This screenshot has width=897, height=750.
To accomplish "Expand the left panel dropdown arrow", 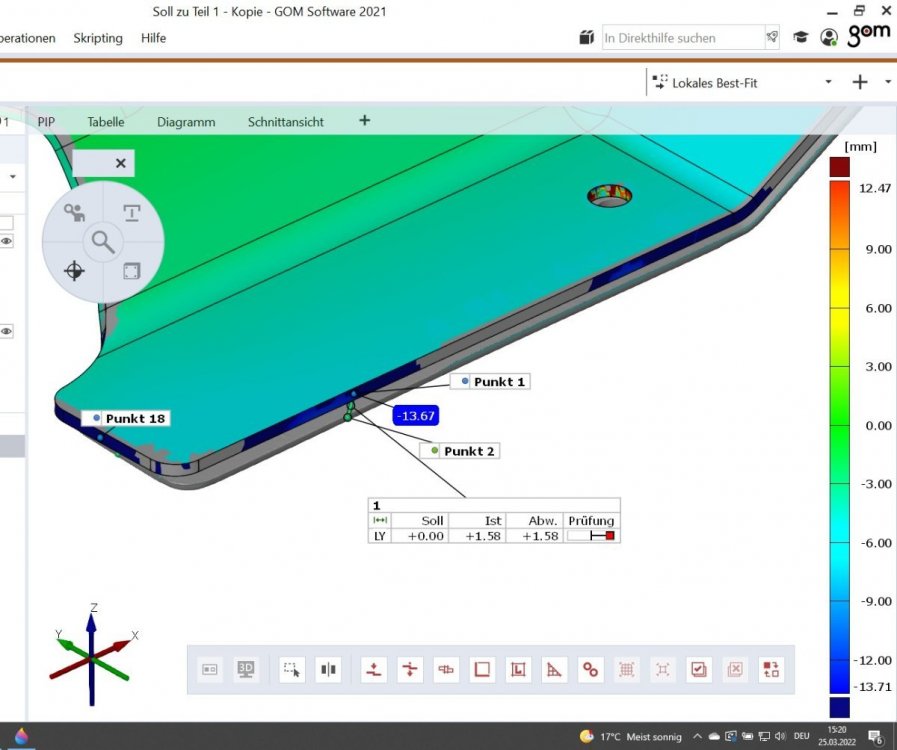I will [13, 176].
